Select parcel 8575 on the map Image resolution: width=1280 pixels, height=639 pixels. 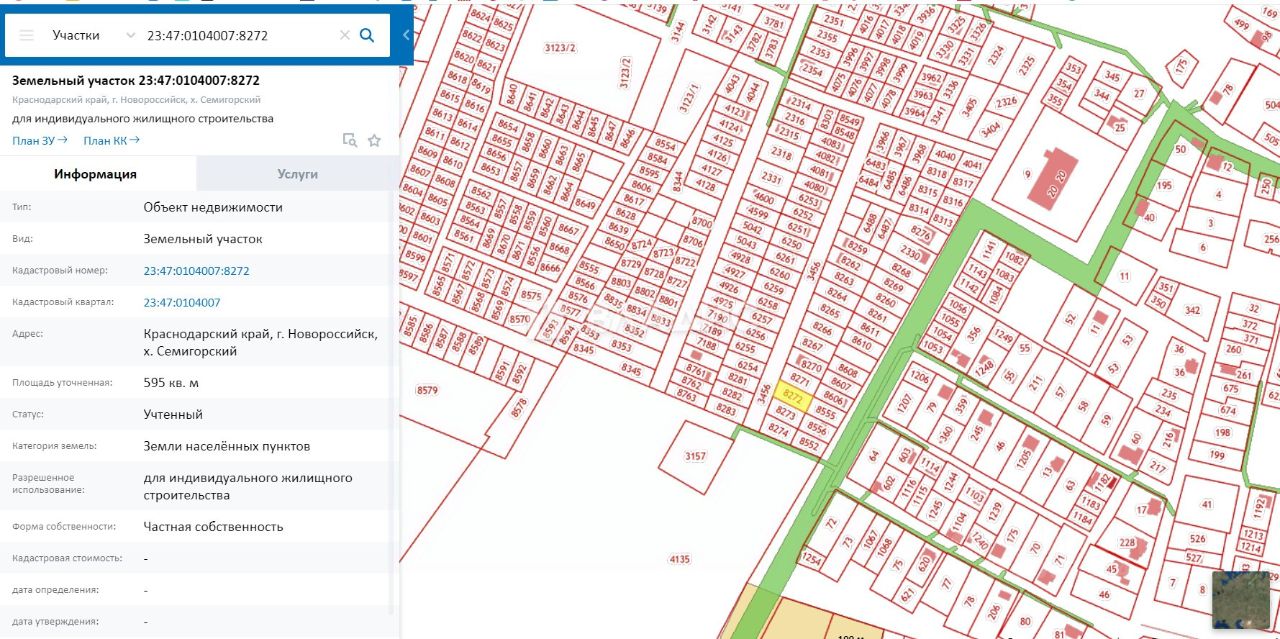click(x=531, y=295)
